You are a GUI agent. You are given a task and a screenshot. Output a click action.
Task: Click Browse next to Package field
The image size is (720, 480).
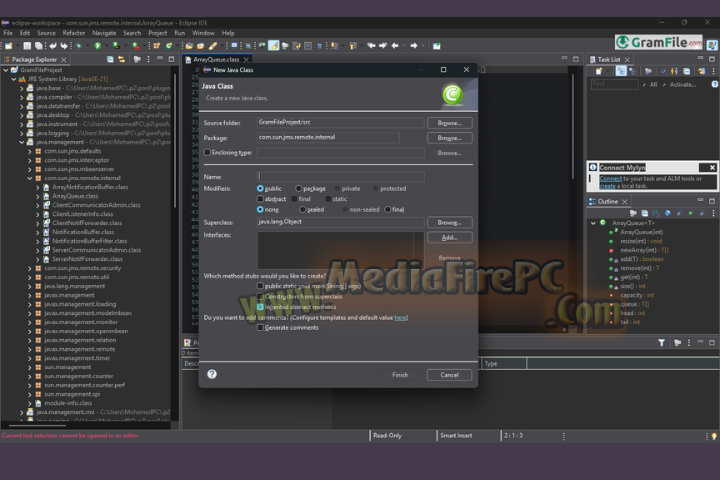coord(450,138)
